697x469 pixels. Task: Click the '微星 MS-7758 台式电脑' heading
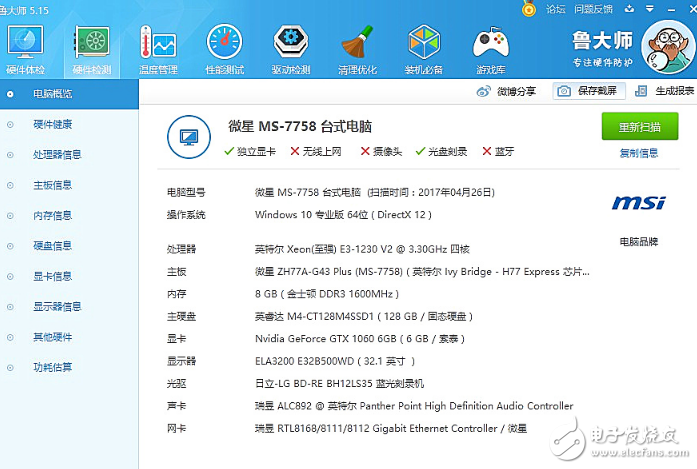[x=300, y=127]
